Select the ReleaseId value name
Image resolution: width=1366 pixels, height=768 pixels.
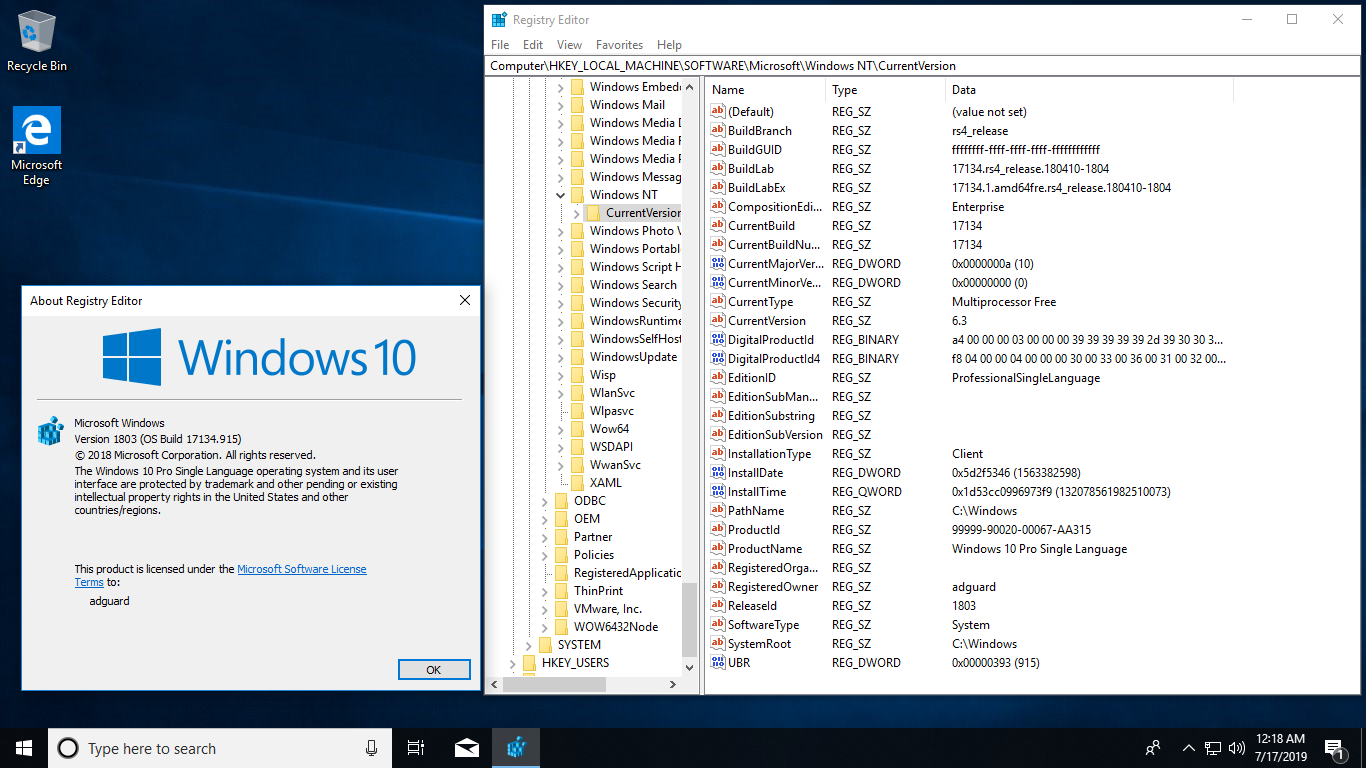click(x=752, y=606)
